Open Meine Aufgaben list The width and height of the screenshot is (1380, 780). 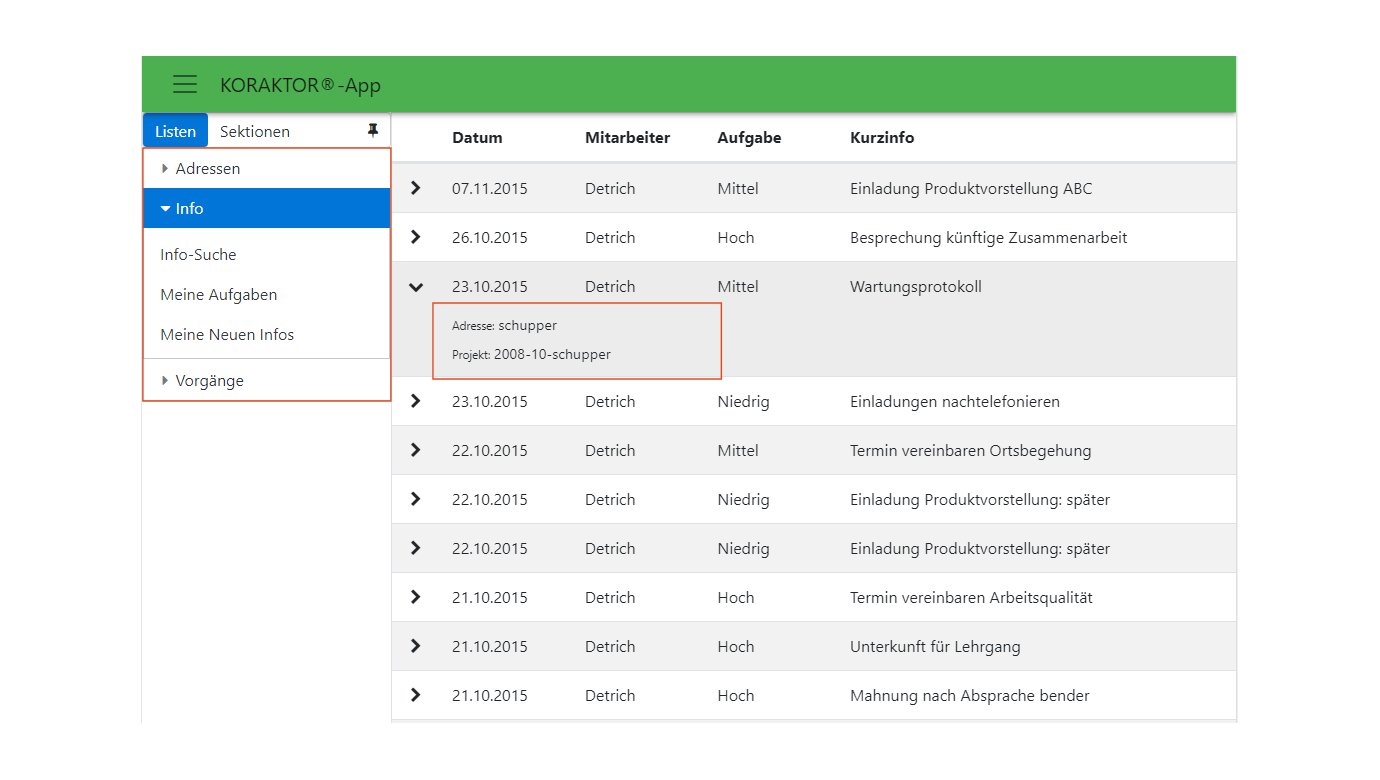218,295
